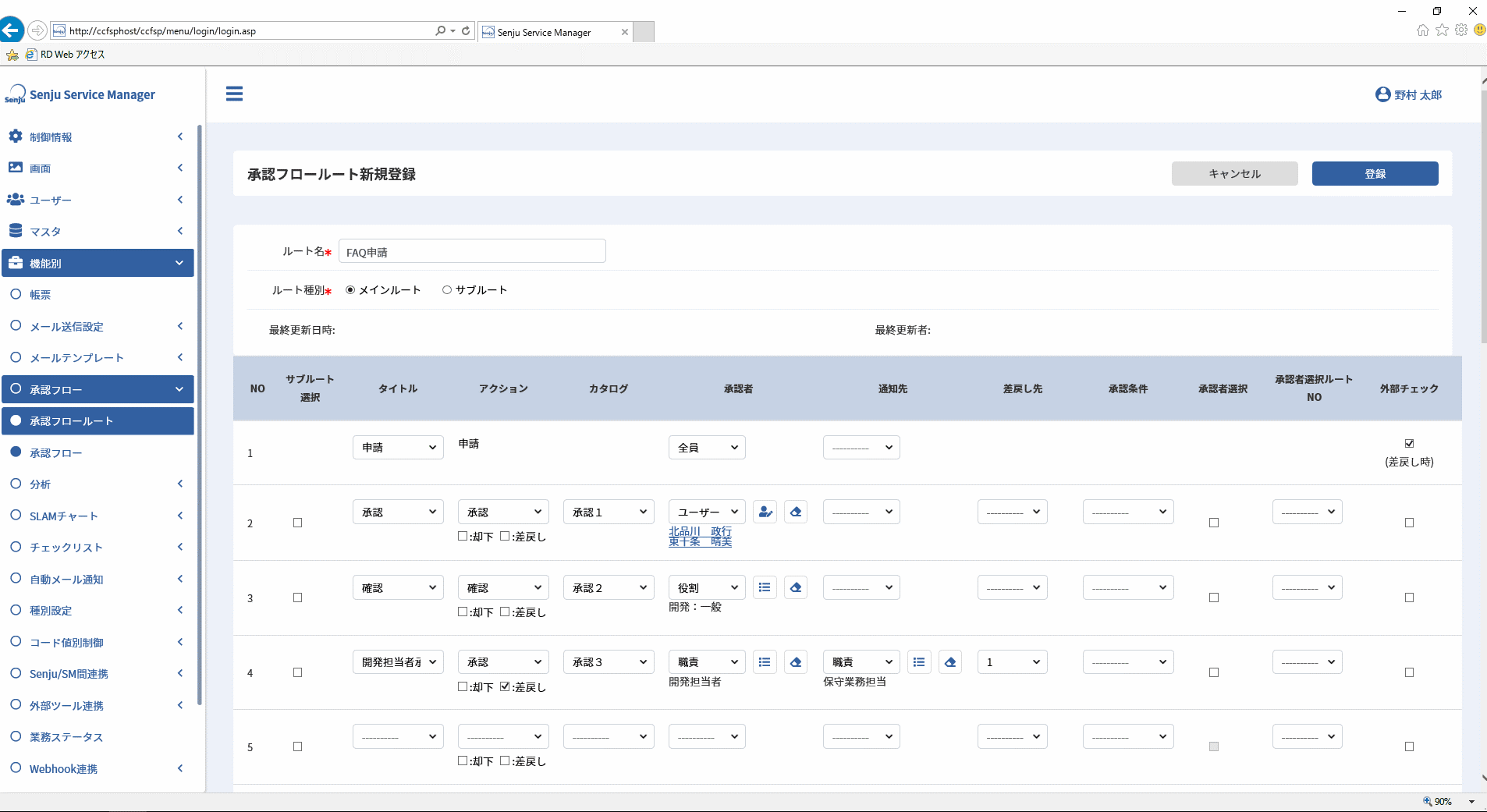
Task: Click the ユーザー people icon in sidebar
Action: coord(16,200)
